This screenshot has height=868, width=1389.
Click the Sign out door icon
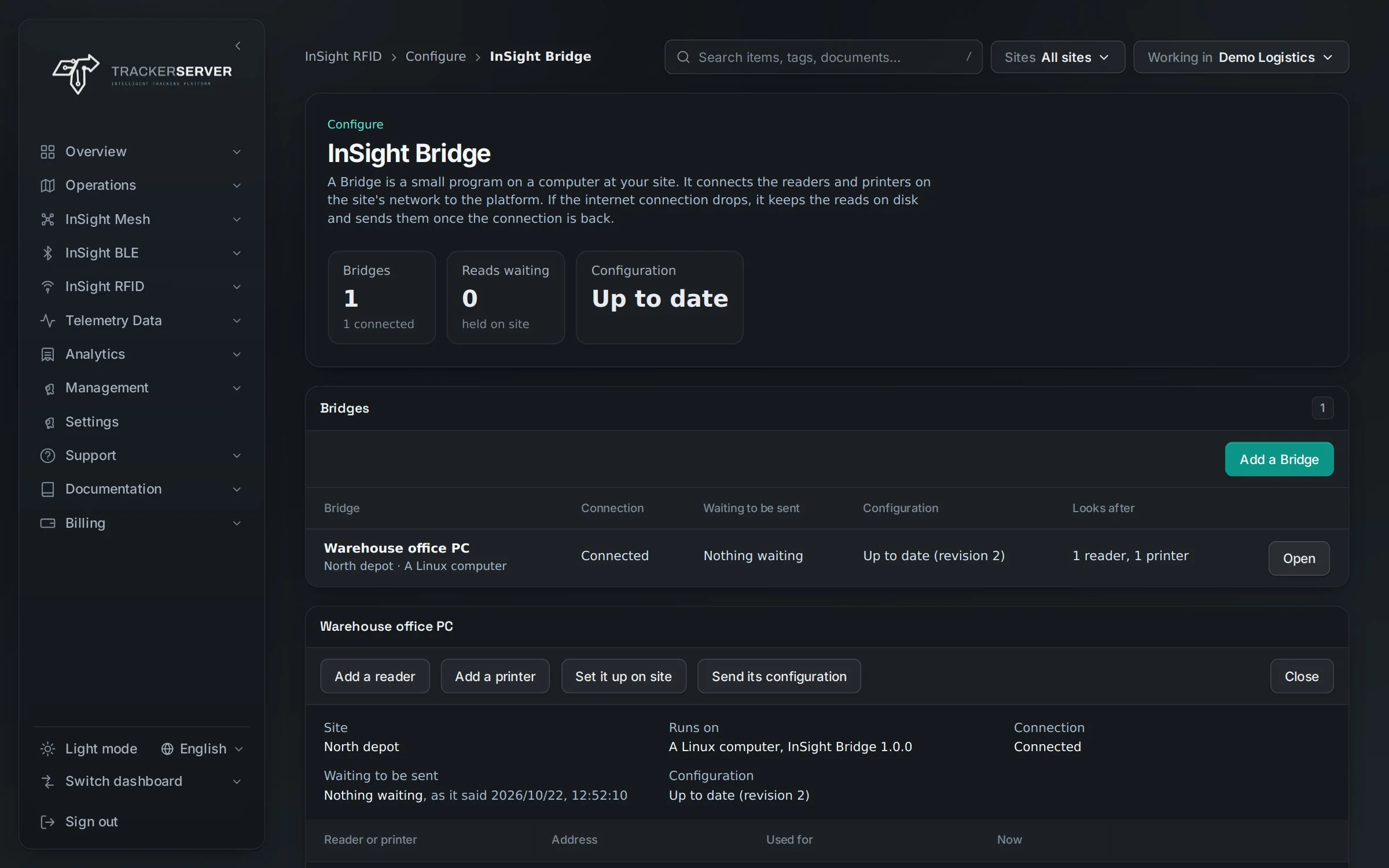[x=47, y=822]
